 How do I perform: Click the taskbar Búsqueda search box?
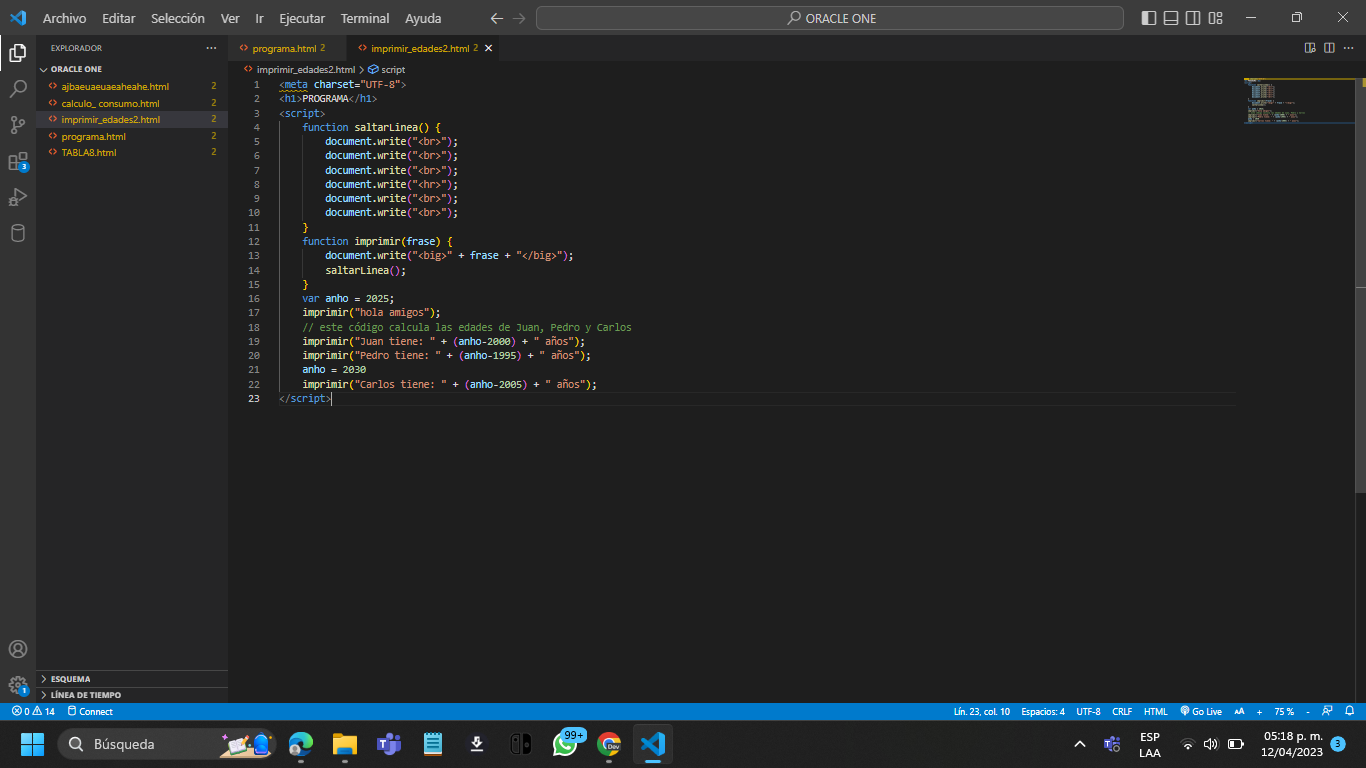point(167,744)
